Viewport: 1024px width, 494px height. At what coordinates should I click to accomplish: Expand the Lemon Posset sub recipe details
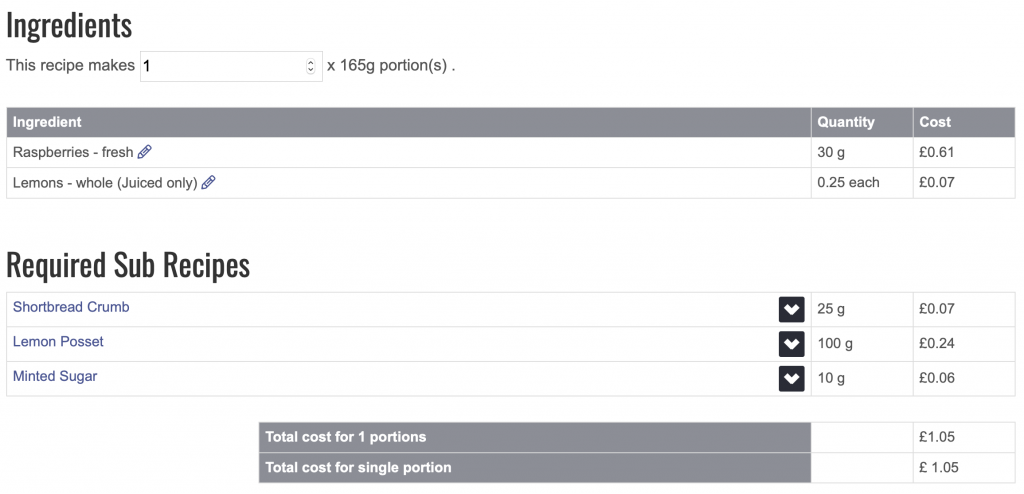[791, 344]
